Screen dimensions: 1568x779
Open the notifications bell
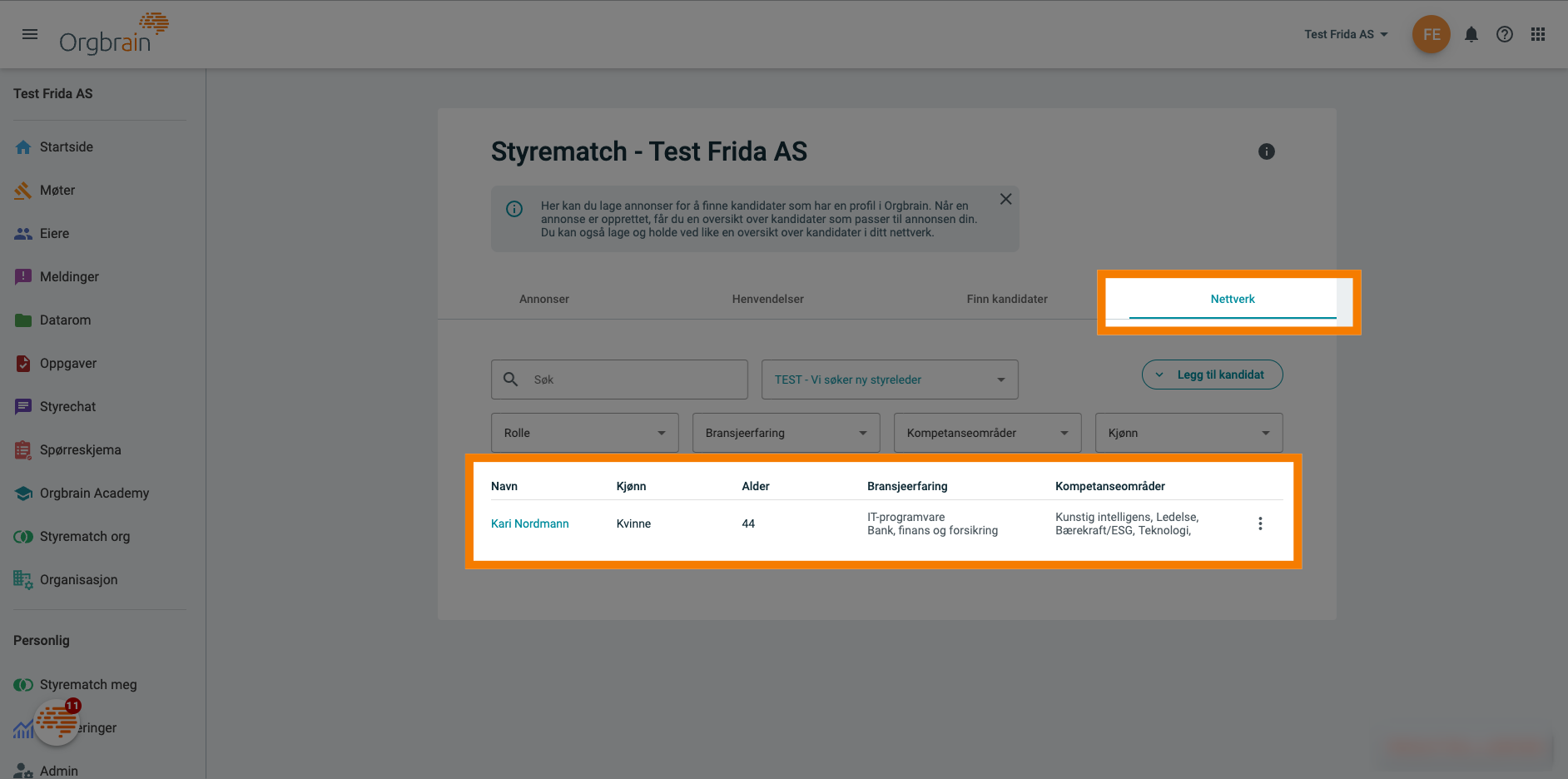1471,34
